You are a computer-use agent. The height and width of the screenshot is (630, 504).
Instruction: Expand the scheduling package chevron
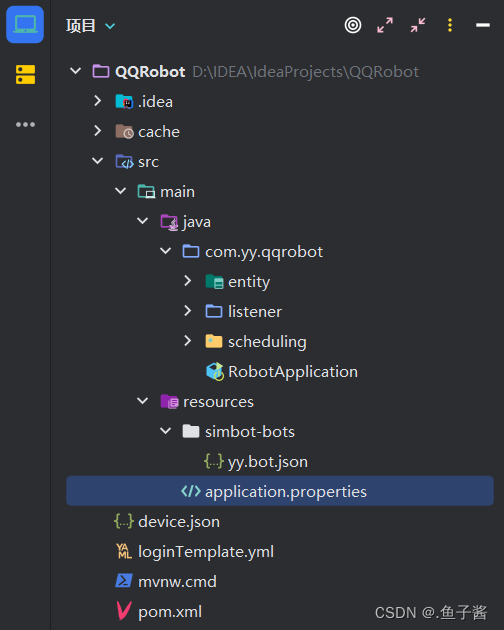(188, 341)
